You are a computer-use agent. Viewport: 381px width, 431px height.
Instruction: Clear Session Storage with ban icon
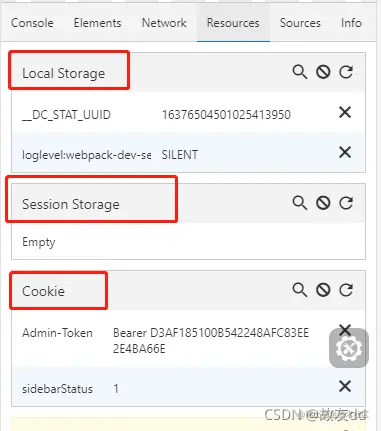323,203
